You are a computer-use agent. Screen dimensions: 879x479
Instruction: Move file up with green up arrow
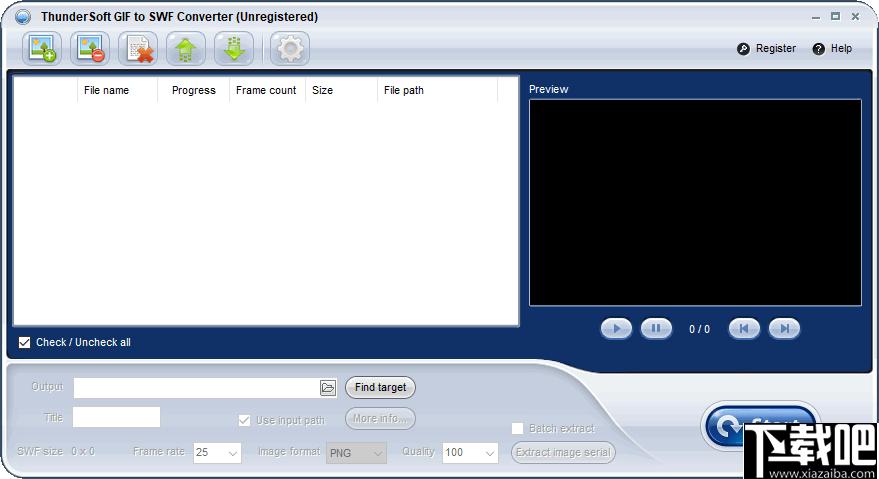click(186, 49)
